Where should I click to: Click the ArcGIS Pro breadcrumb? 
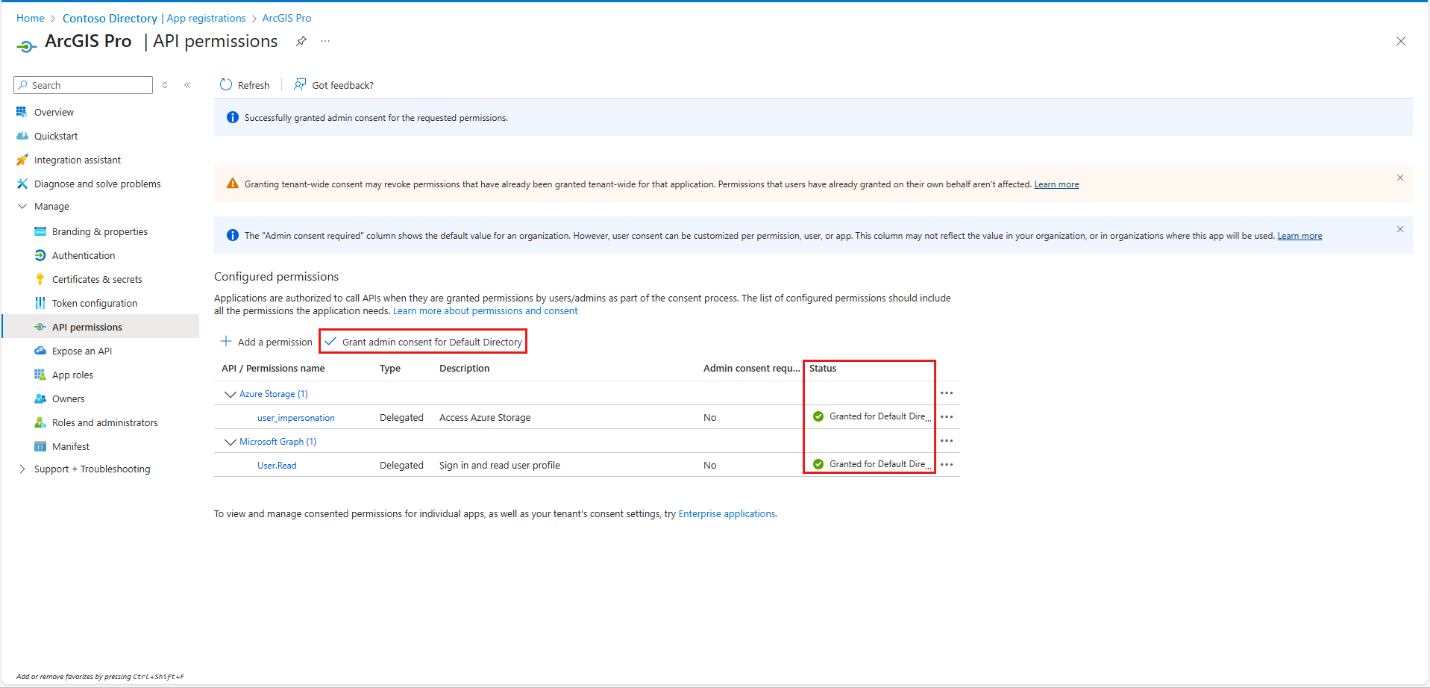tap(286, 18)
